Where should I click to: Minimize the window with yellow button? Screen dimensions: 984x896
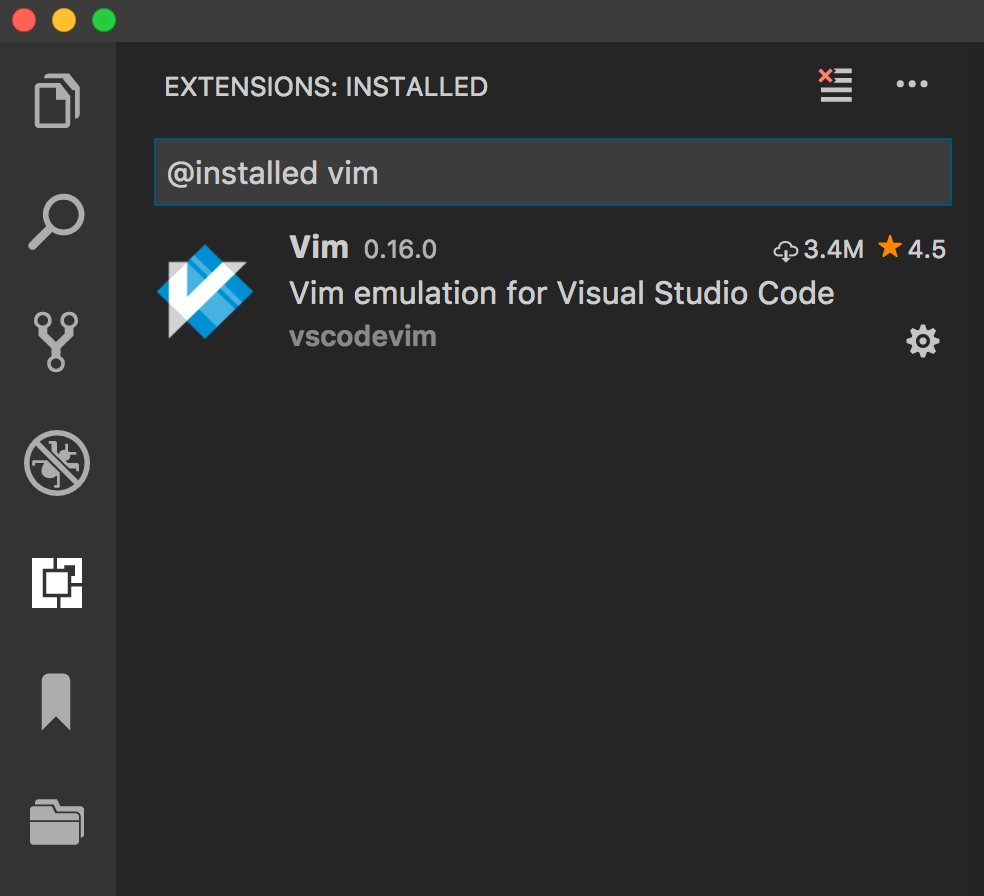pyautogui.click(x=64, y=20)
